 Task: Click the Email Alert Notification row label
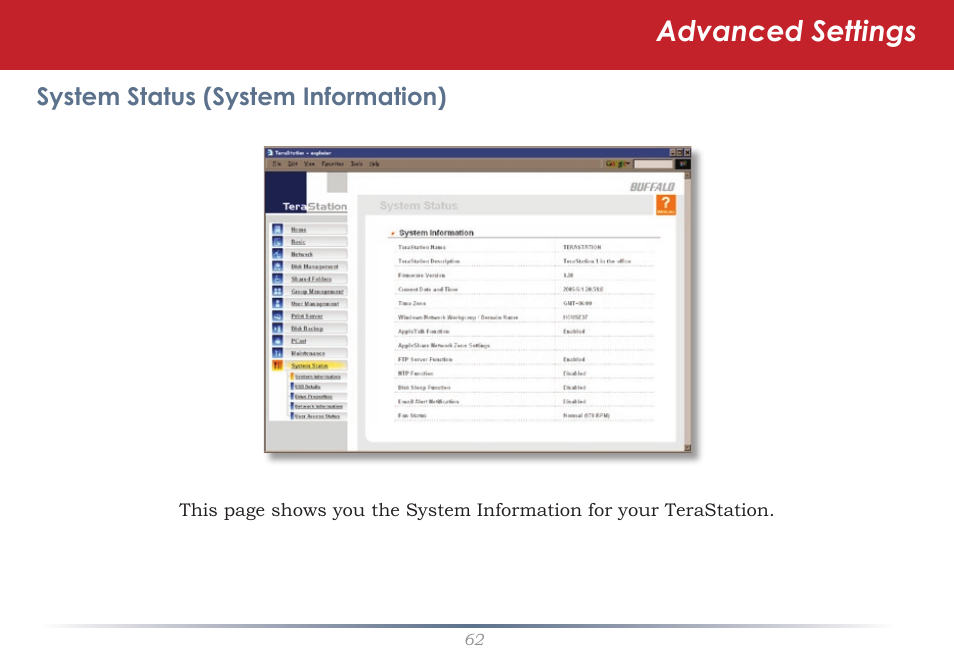click(x=428, y=401)
